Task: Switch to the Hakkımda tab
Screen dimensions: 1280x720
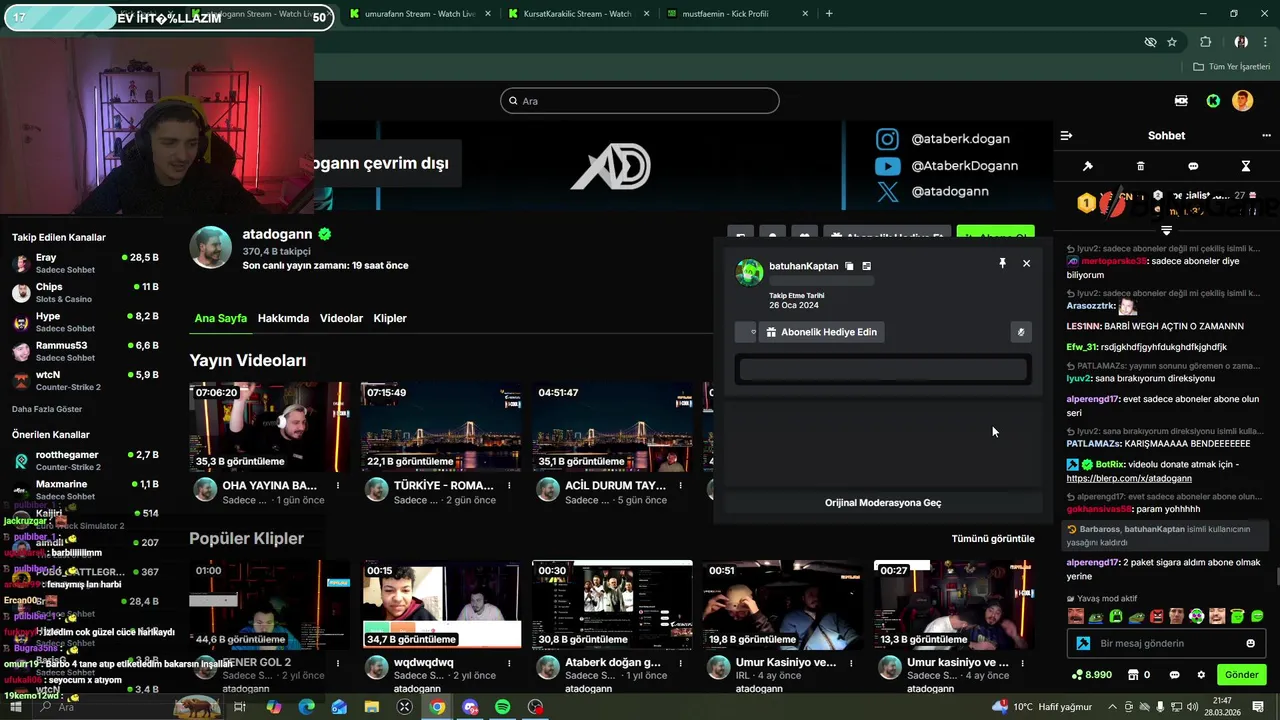Action: pyautogui.click(x=283, y=318)
